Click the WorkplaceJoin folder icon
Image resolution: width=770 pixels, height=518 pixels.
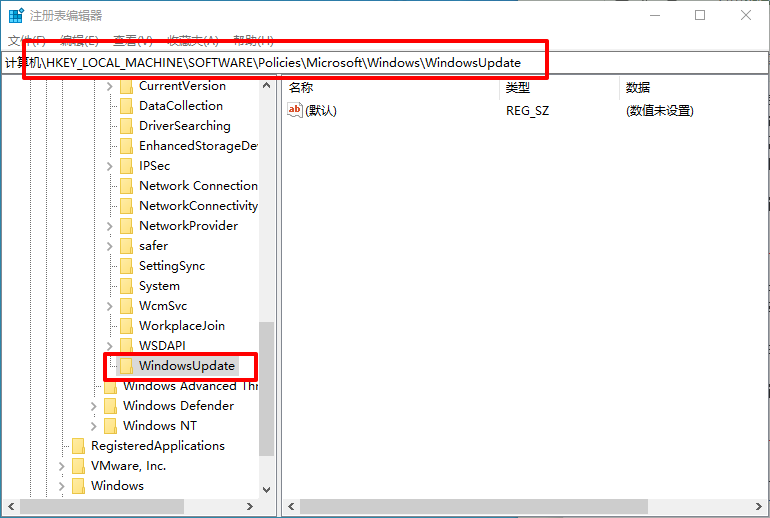(x=126, y=326)
